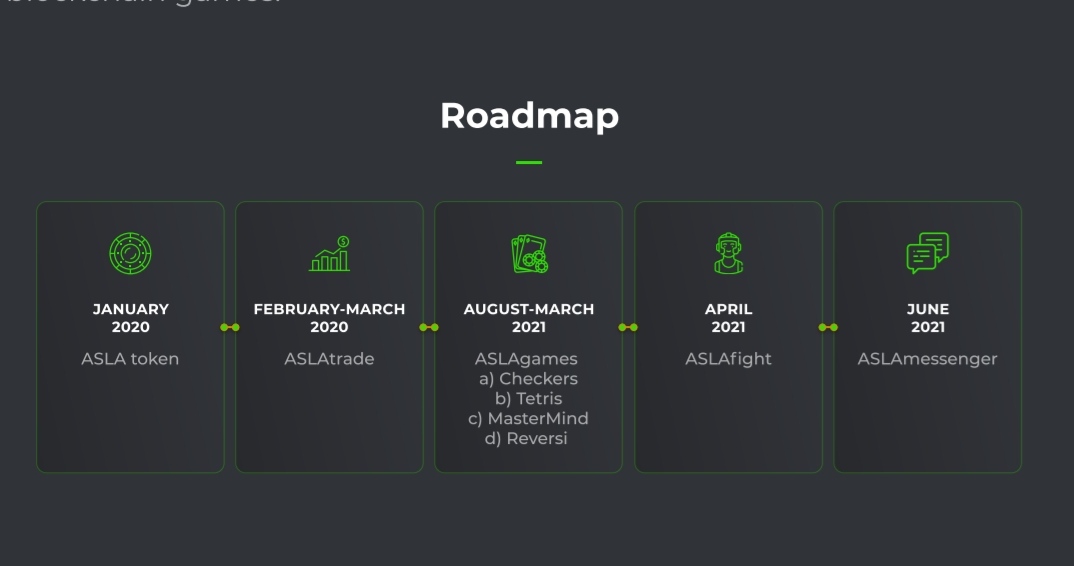Click the Tetris list entry
Screen dimensions: 1074x566
click(x=528, y=398)
